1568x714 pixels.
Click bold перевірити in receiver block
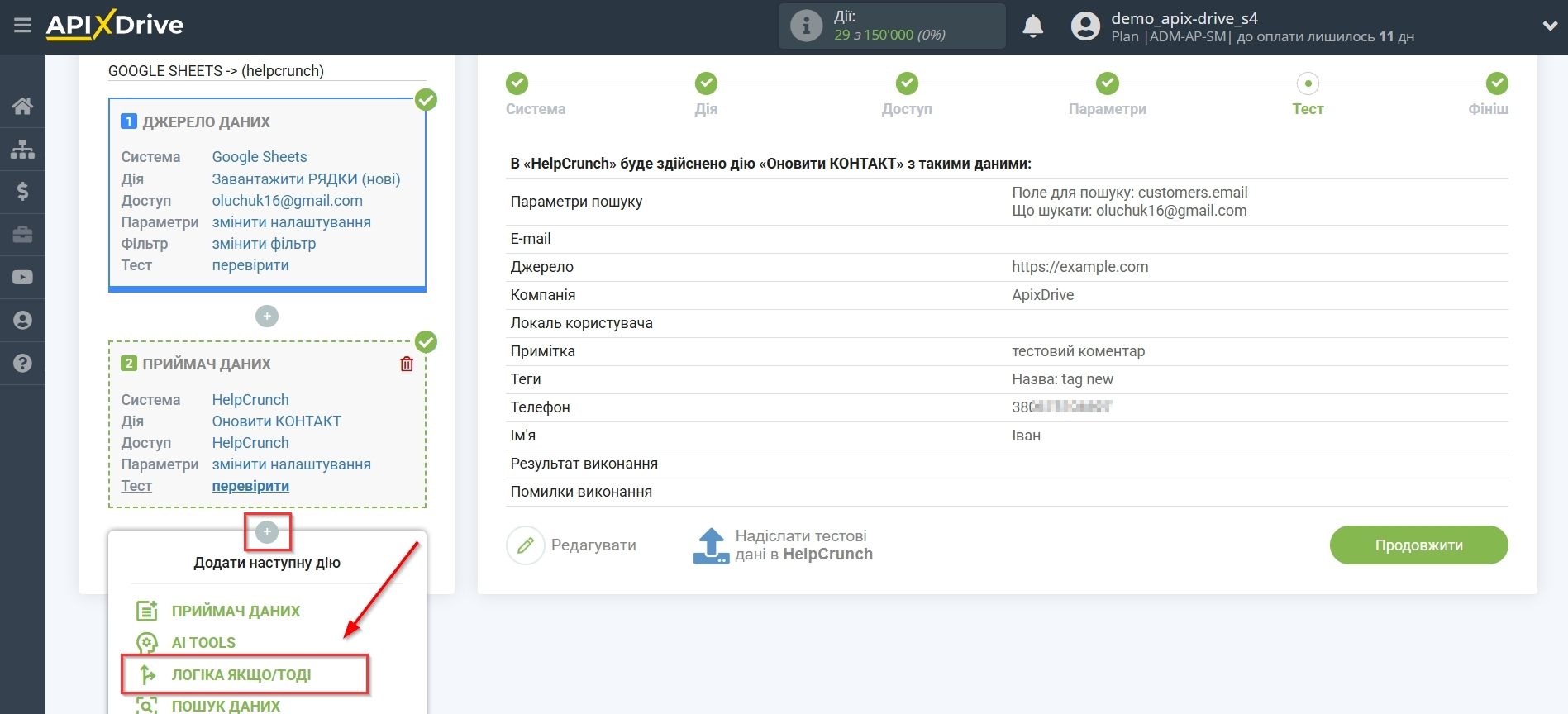(250, 486)
